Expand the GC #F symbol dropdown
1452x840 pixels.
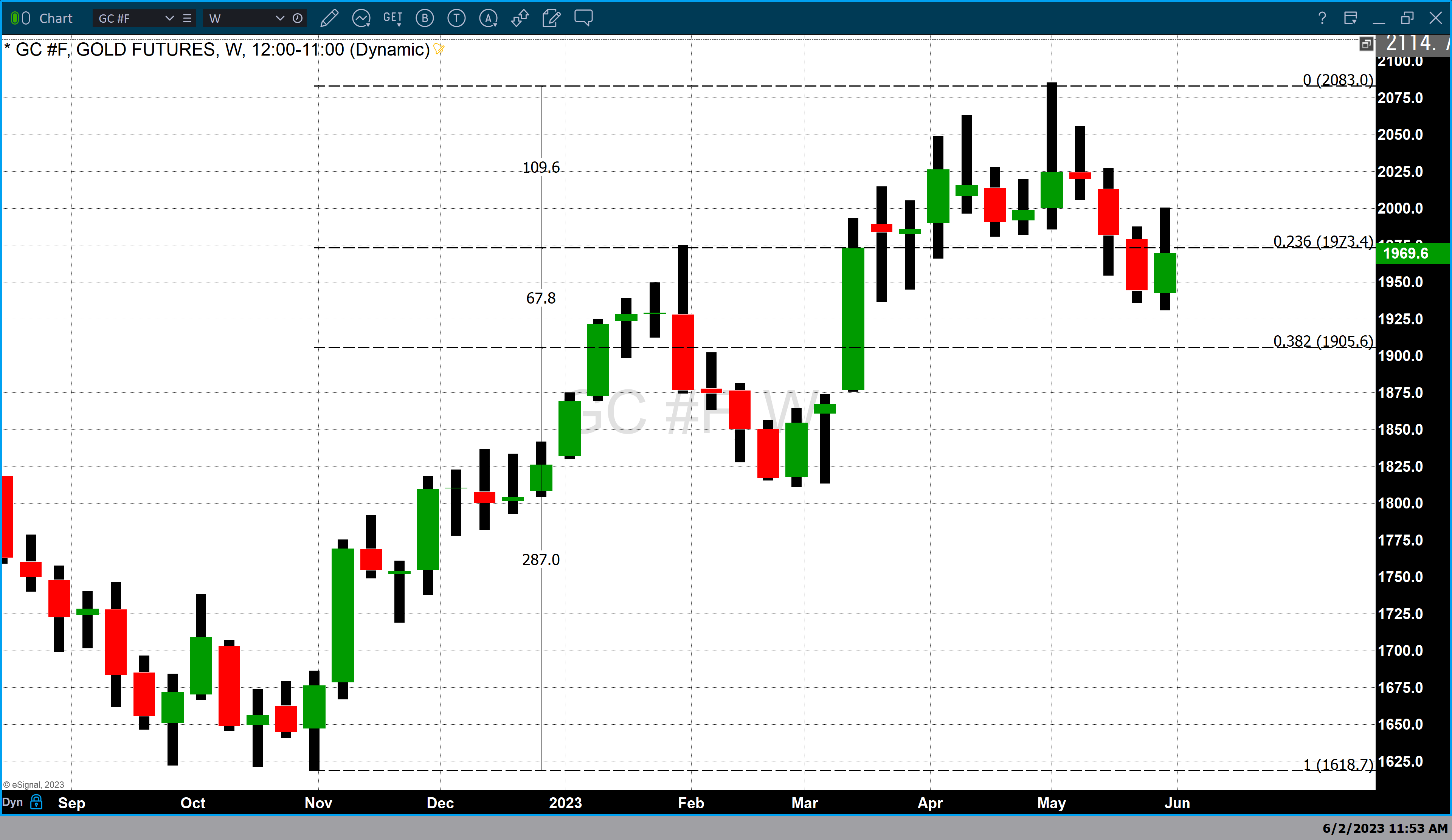click(x=169, y=19)
